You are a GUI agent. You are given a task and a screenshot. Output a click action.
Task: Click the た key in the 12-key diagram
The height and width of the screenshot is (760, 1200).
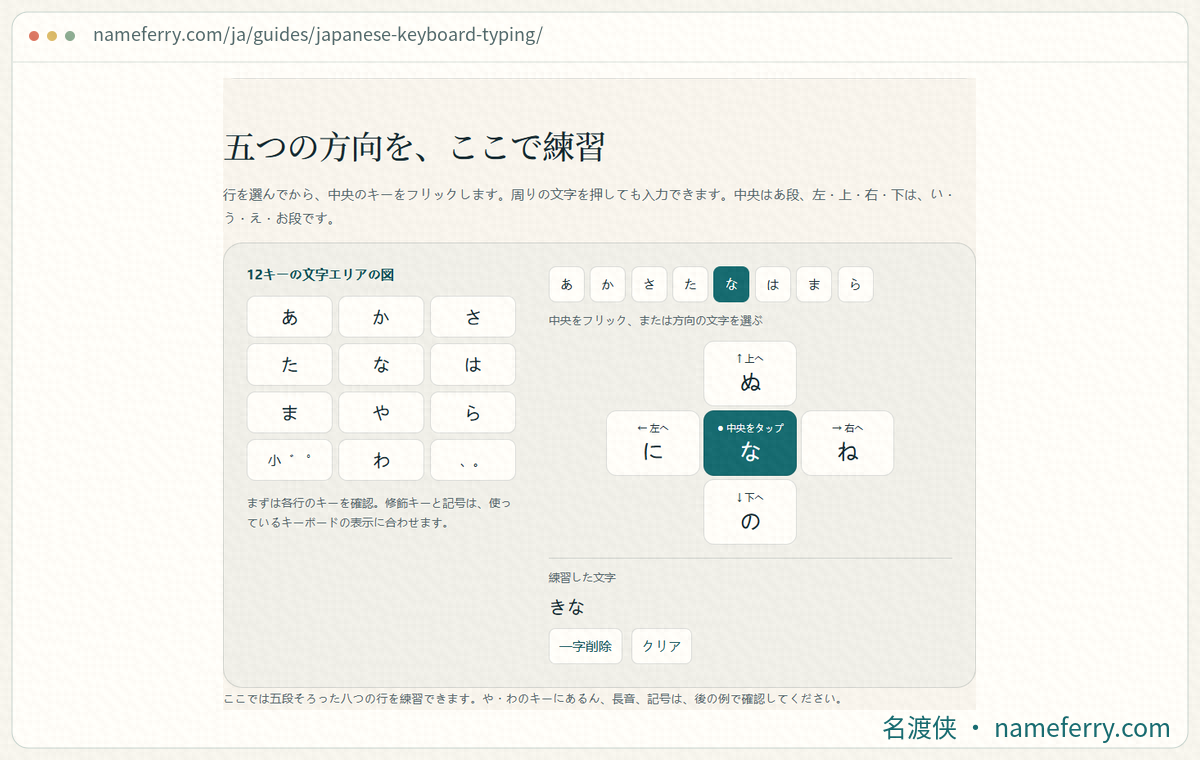[290, 365]
